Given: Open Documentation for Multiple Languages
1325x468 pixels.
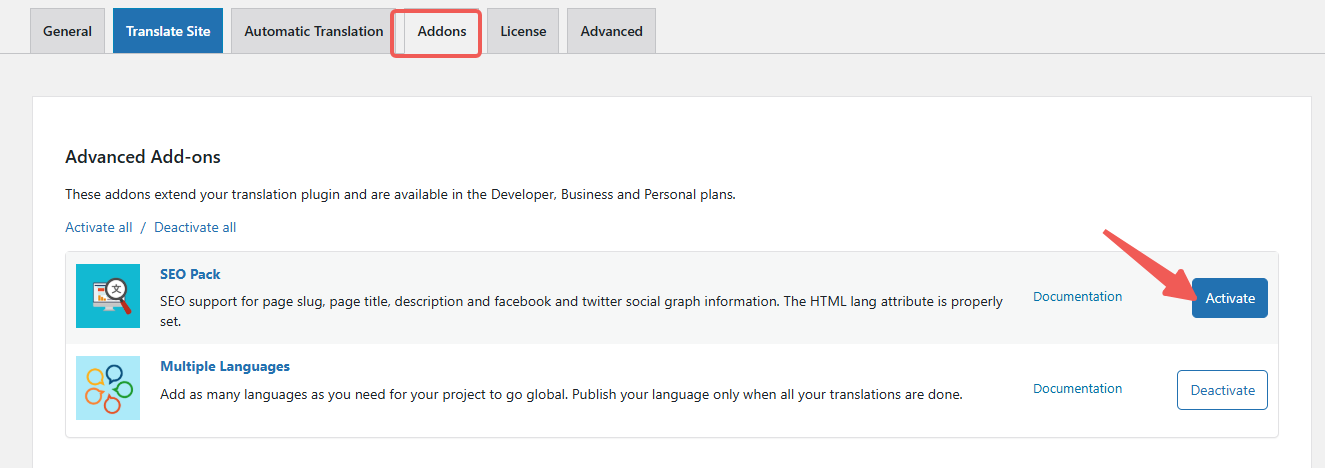Looking at the screenshot, I should coord(1077,388).
